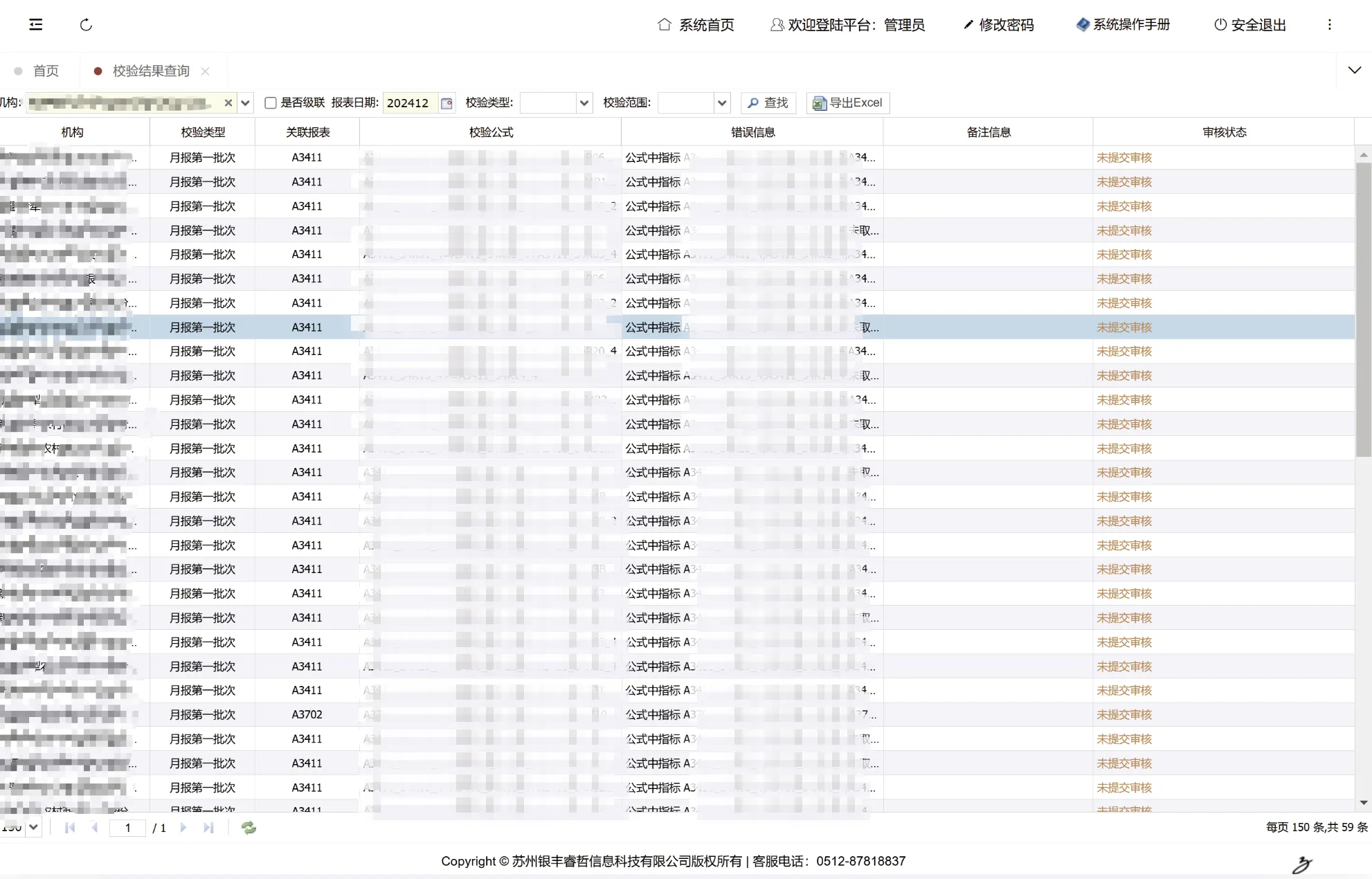Open 系统首页 in top navigation

(696, 25)
